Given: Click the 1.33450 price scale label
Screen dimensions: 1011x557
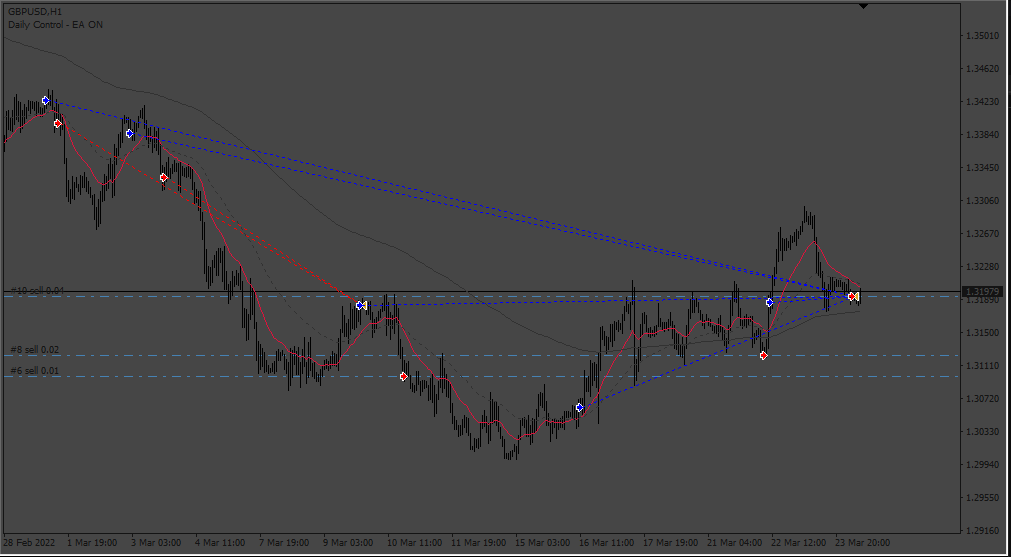Looking at the screenshot, I should 983,168.
